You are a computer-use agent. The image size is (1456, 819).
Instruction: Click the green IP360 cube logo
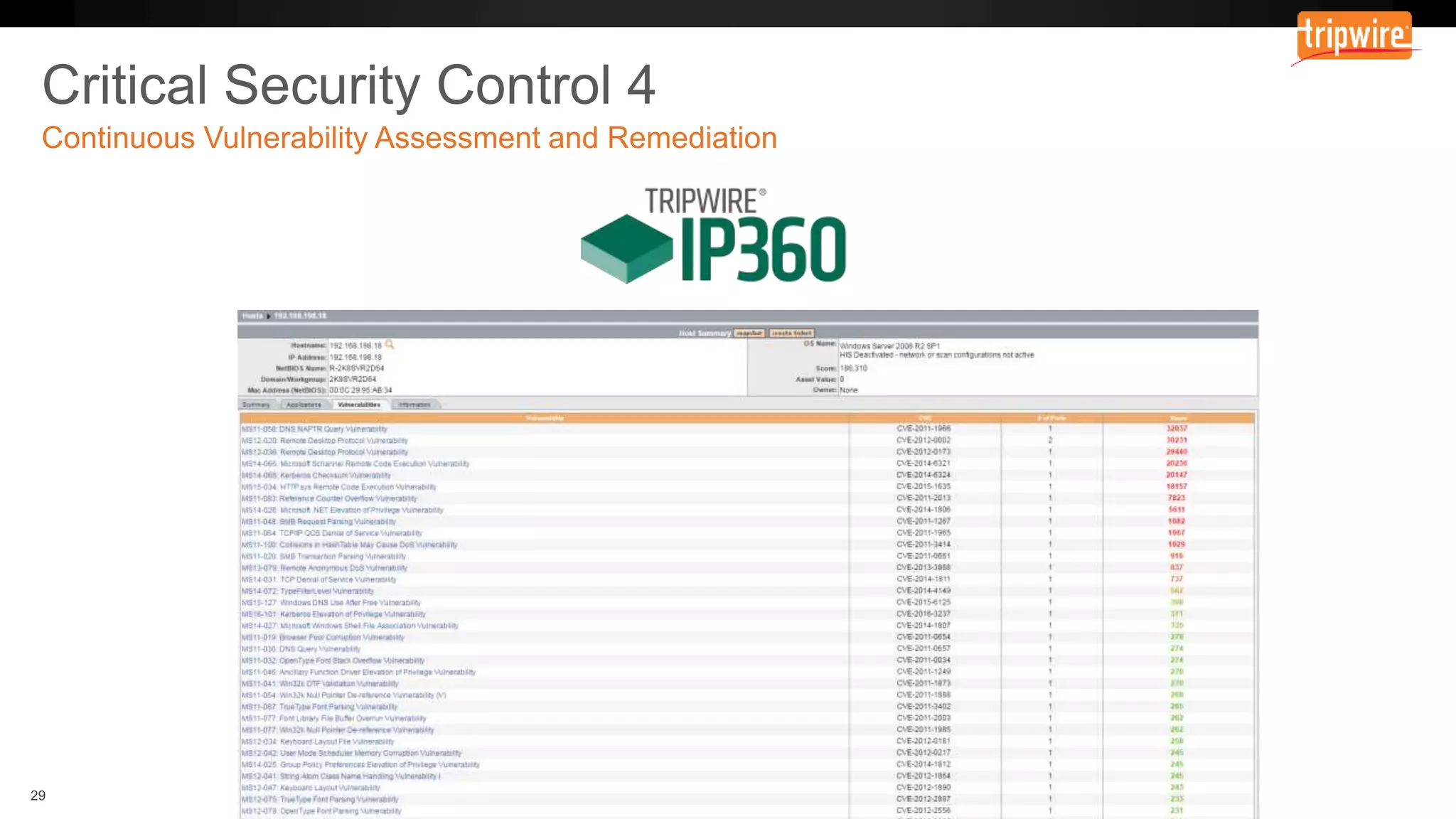[x=626, y=248]
